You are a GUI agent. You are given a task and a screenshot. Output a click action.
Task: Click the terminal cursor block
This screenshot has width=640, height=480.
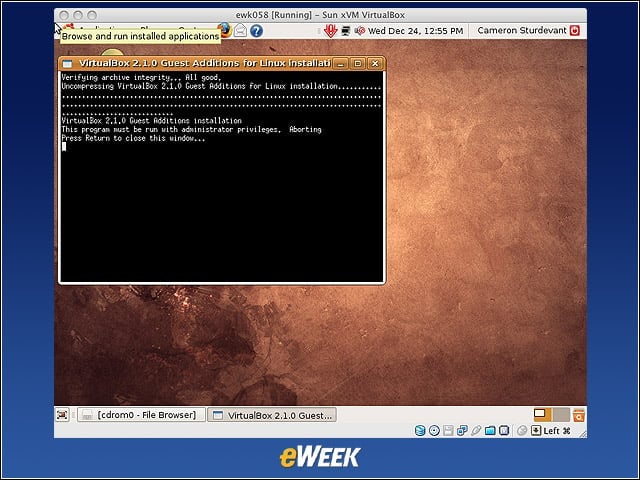(64, 147)
